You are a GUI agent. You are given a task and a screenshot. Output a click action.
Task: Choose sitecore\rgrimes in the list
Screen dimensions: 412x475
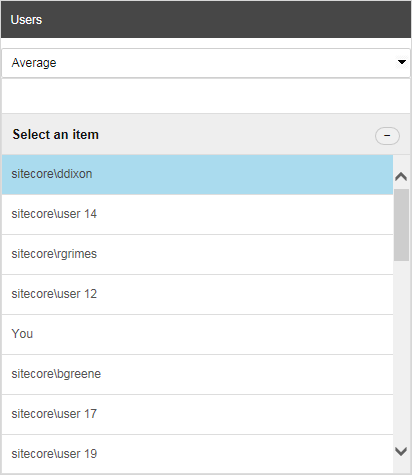pyautogui.click(x=197, y=254)
